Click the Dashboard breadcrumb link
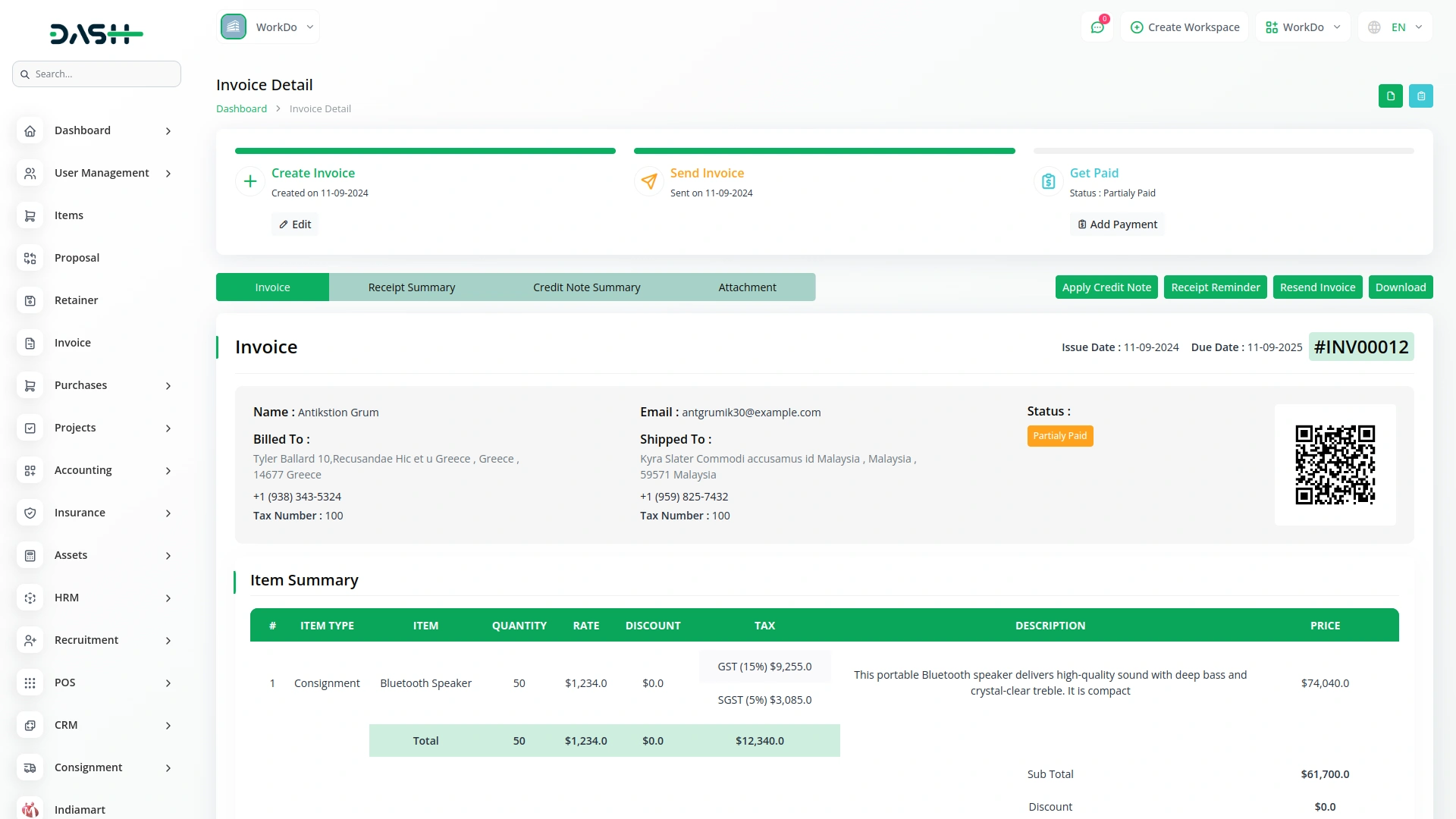This screenshot has width=1456, height=819. [x=241, y=108]
